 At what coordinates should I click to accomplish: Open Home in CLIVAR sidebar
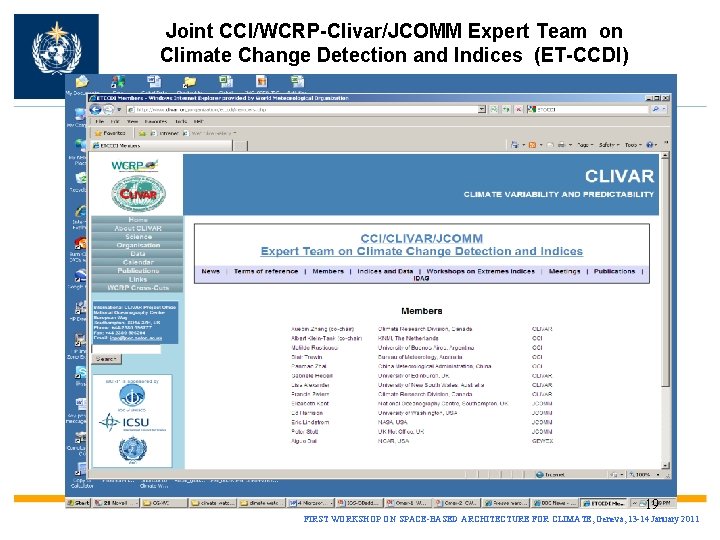[137, 219]
